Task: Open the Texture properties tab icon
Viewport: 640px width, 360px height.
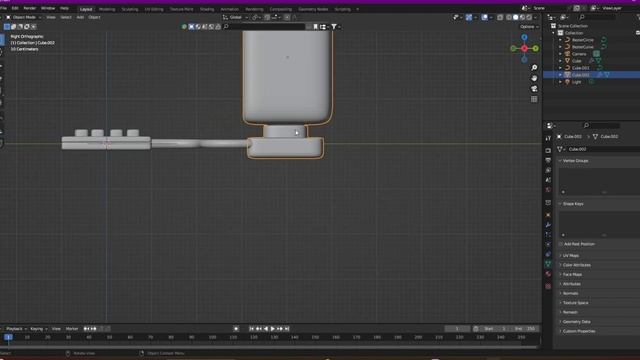Action: (x=548, y=287)
